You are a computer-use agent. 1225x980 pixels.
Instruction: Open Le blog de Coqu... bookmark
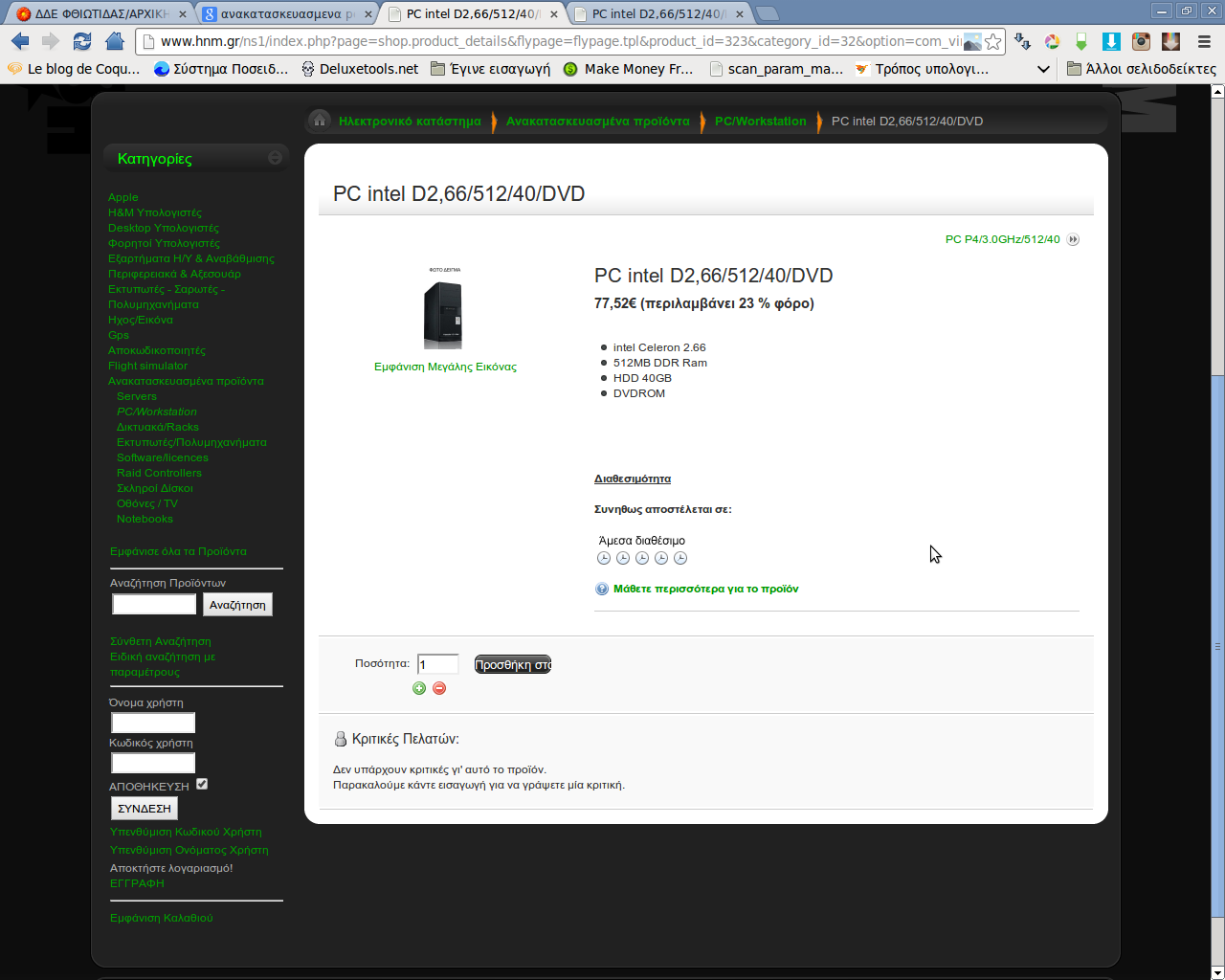click(74, 69)
